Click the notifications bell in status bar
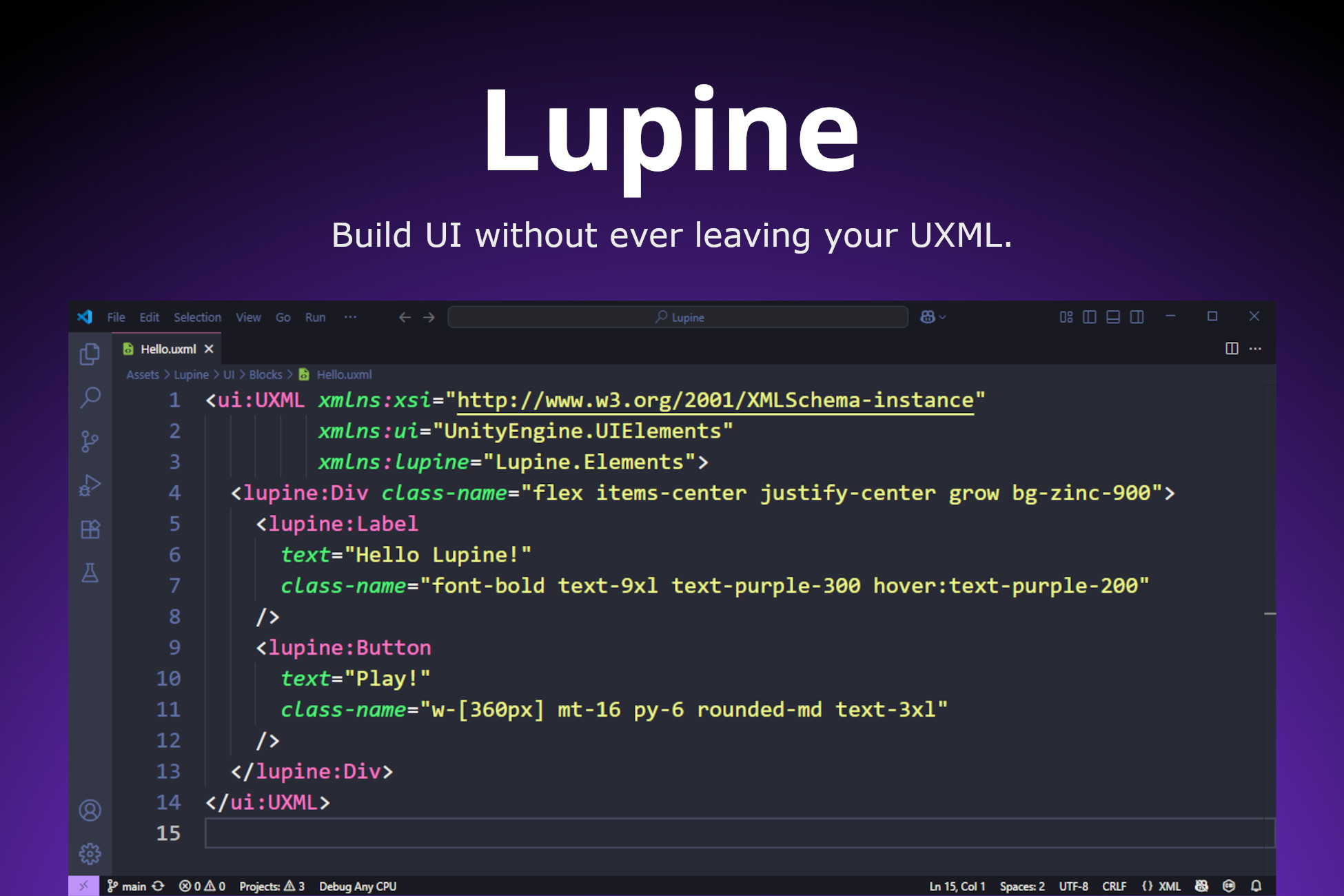Viewport: 1344px width, 896px height. coord(1256,886)
